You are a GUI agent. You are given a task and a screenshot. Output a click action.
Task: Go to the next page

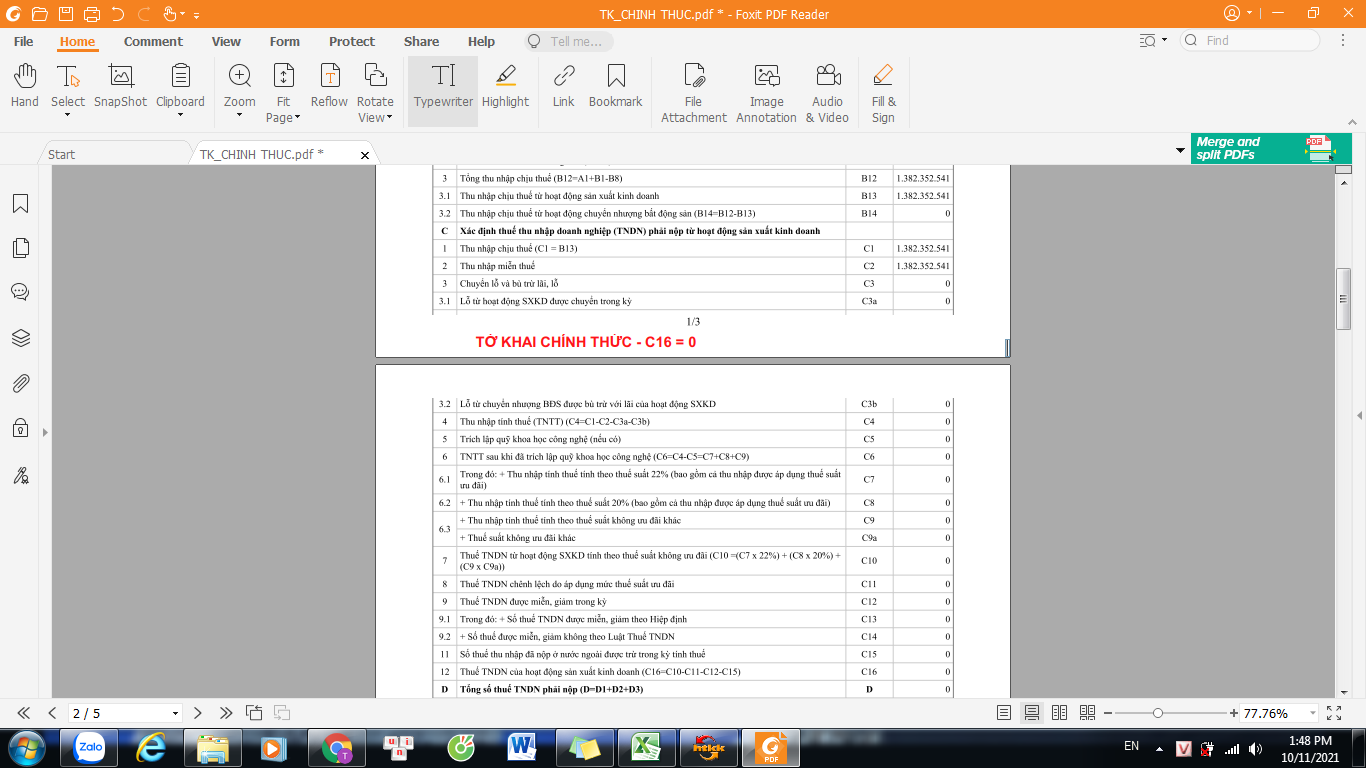pos(198,713)
